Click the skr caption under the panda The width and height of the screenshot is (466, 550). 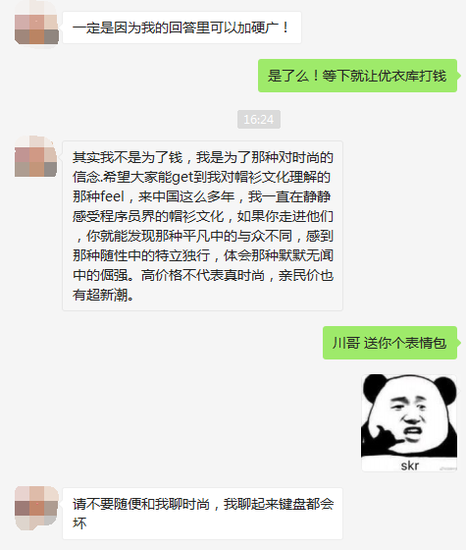click(x=410, y=465)
